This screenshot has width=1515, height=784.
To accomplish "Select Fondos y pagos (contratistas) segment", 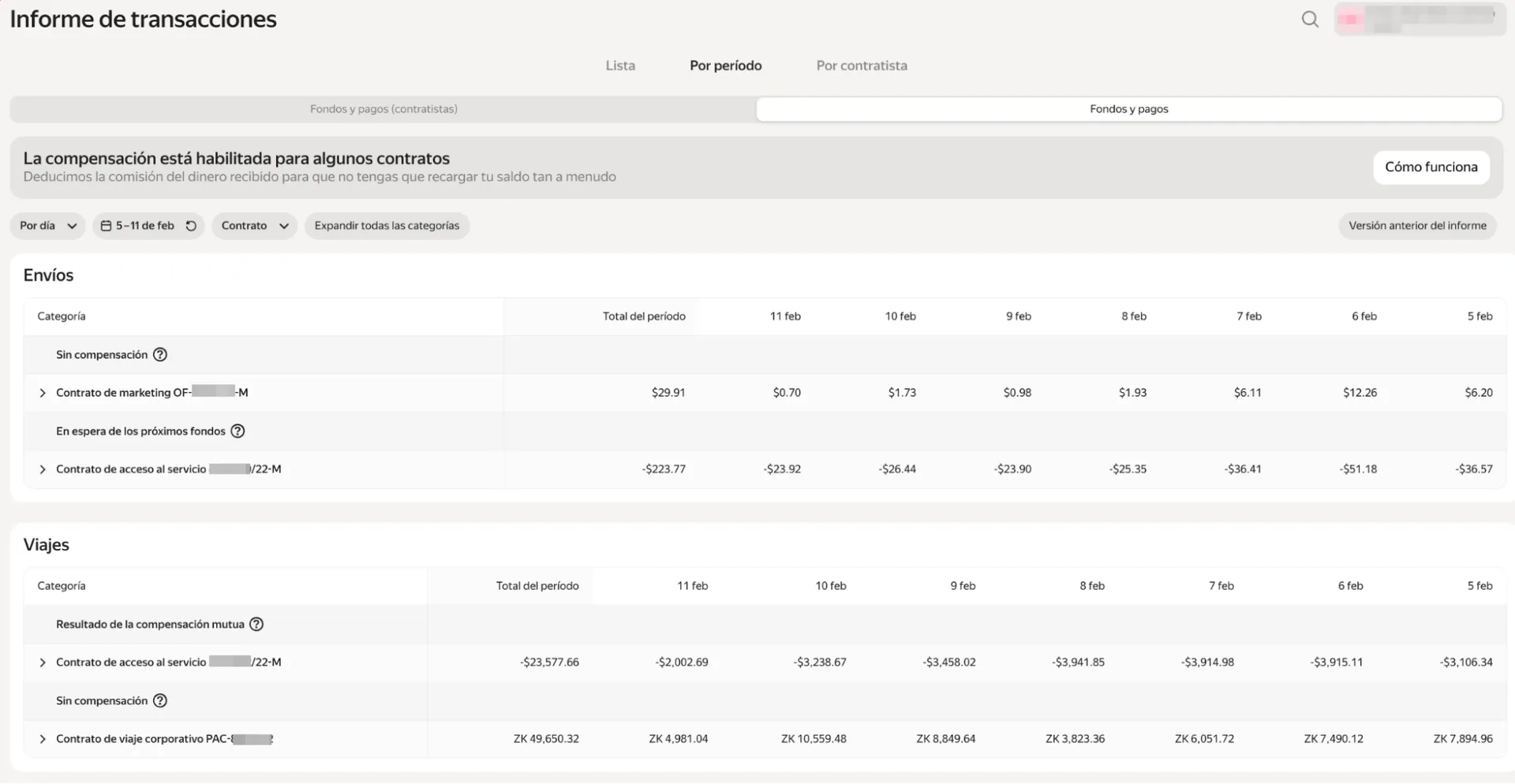I will click(383, 109).
